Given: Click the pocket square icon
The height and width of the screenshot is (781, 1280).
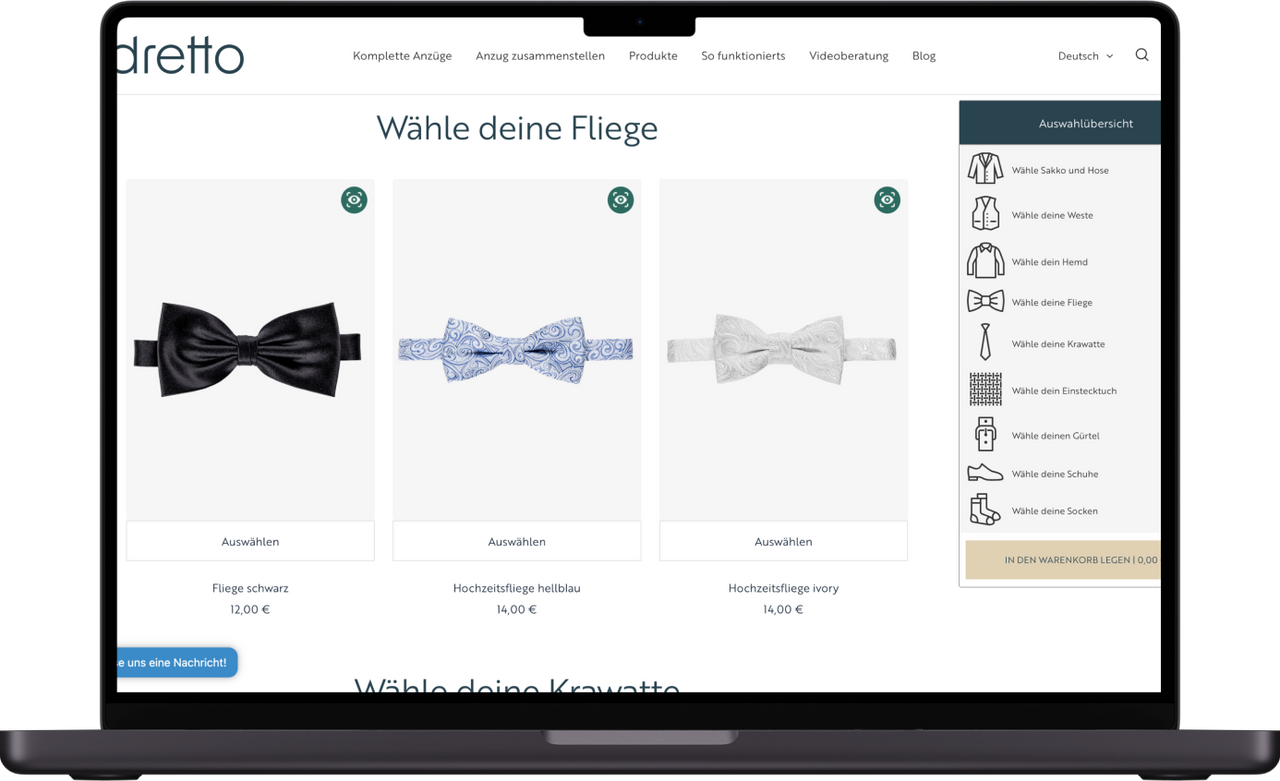Looking at the screenshot, I should [x=985, y=390].
